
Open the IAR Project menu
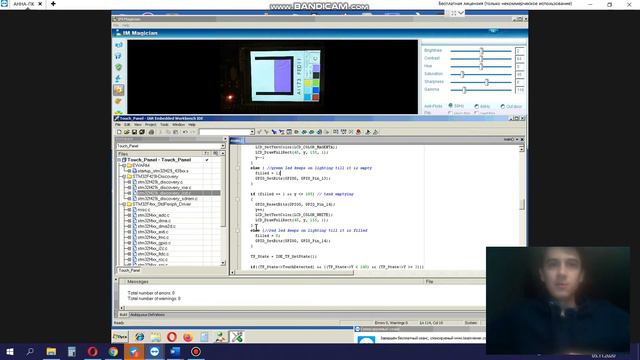(151, 124)
